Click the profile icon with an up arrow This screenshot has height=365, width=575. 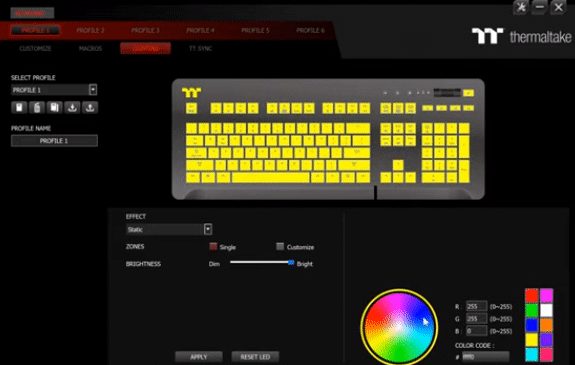click(x=90, y=107)
